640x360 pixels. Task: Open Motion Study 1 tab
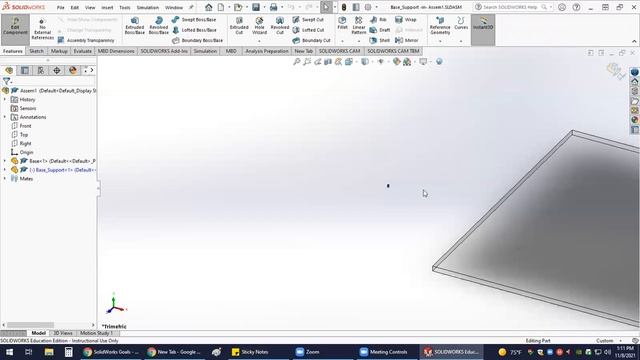pyautogui.click(x=96, y=333)
